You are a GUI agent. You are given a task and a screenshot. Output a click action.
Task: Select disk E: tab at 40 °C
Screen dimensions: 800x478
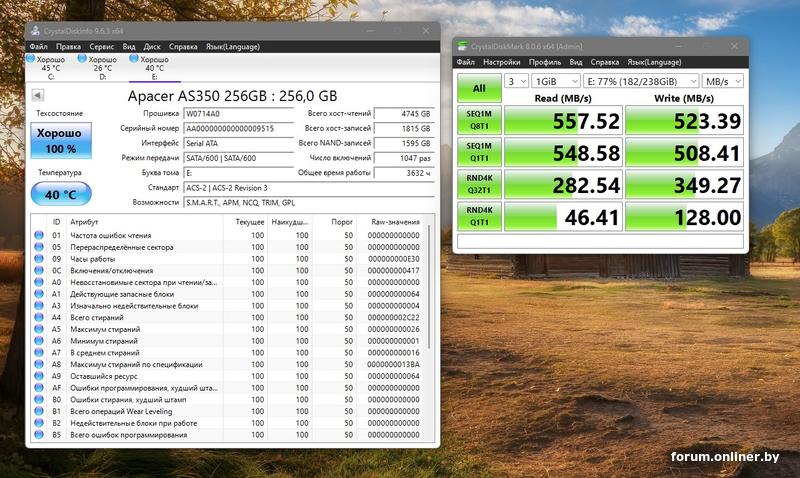coord(155,68)
